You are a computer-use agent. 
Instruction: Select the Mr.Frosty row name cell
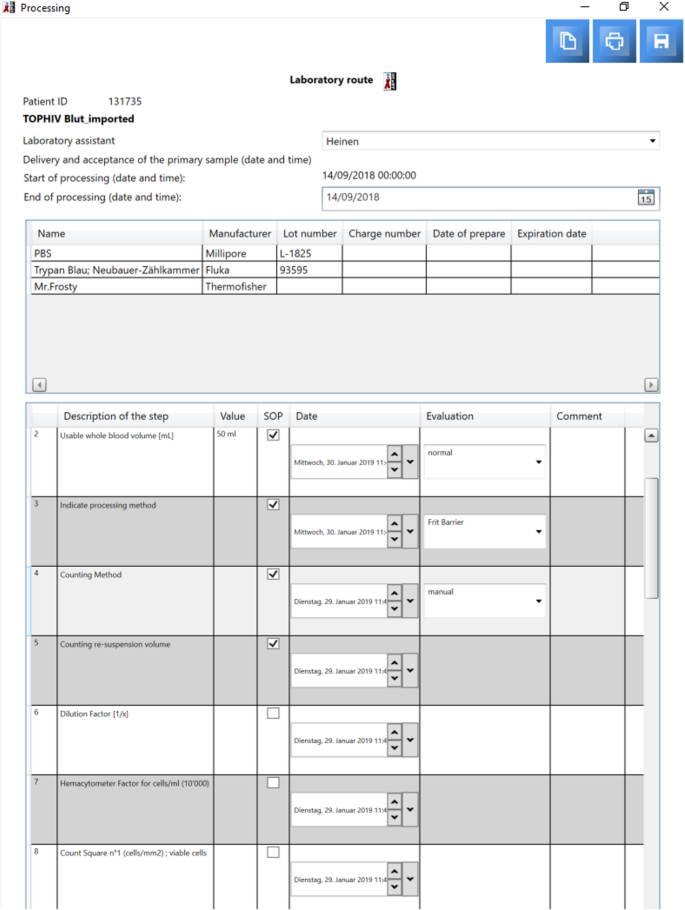[117, 287]
